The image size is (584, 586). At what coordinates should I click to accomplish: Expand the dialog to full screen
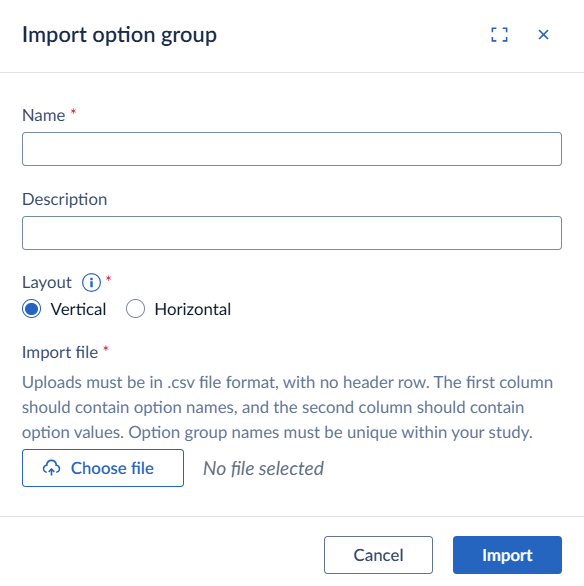499,35
